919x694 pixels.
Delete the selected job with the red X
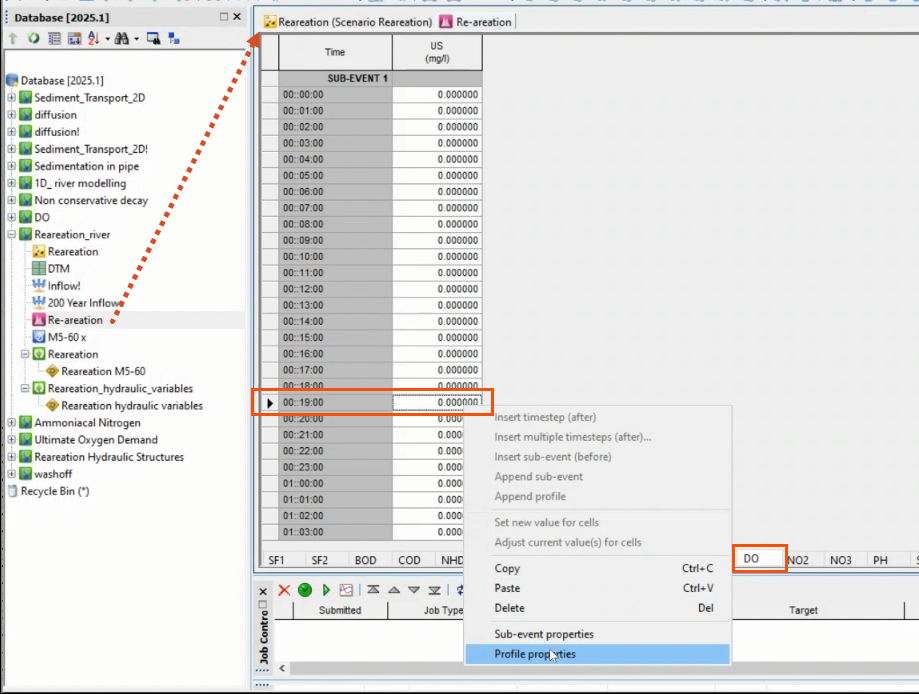[x=284, y=590]
